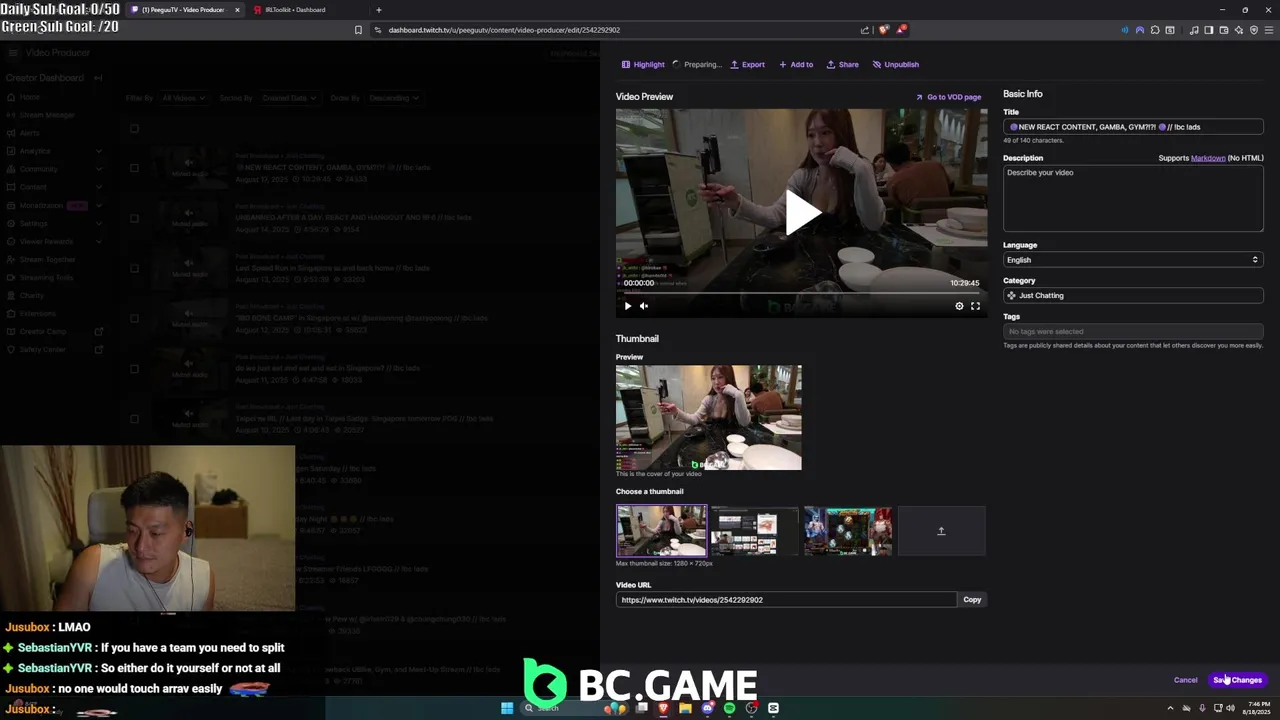Click Cancel at the bottom

pyautogui.click(x=1185, y=680)
